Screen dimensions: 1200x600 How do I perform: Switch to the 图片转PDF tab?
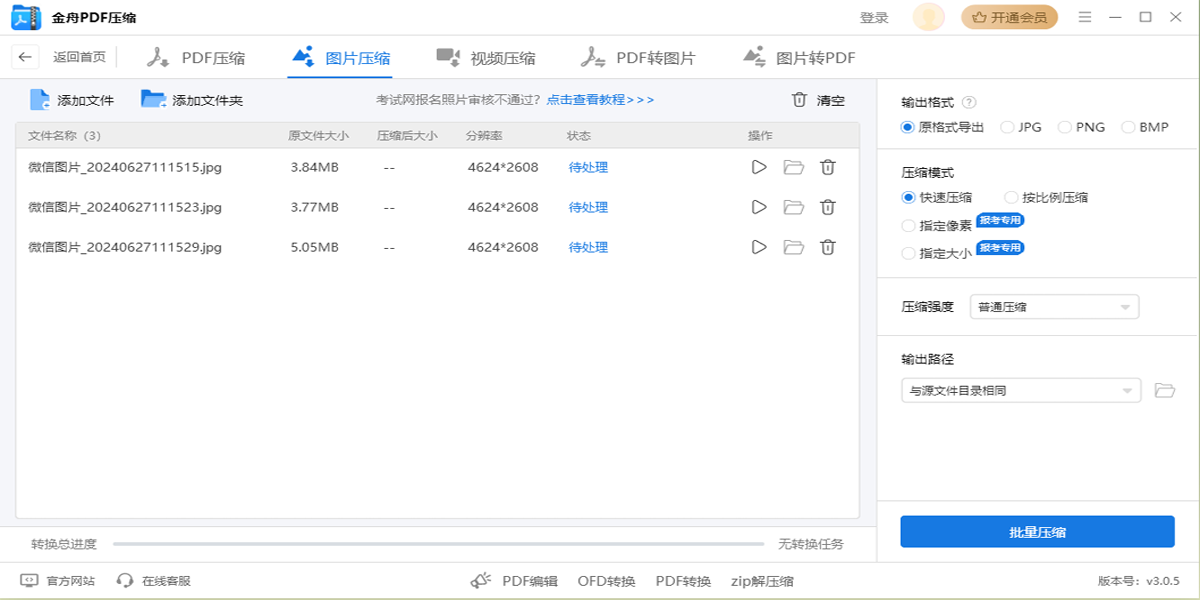click(x=799, y=58)
